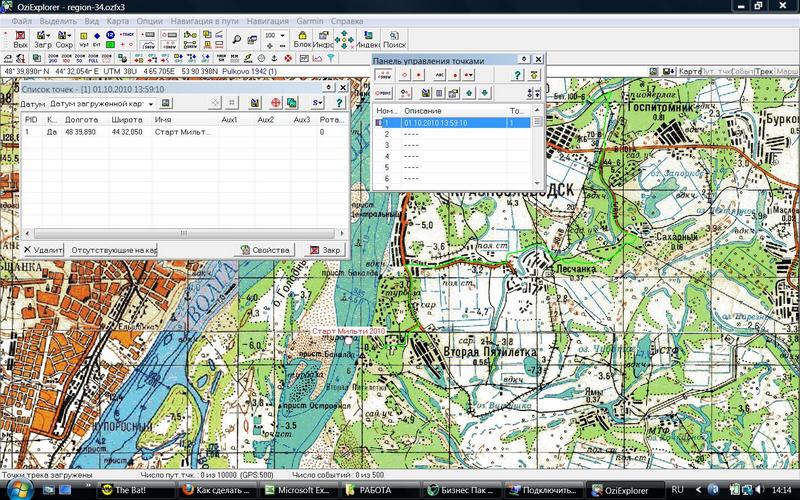Pin the Панель управления точками panel
This screenshot has height=500, width=800.
tap(523, 59)
